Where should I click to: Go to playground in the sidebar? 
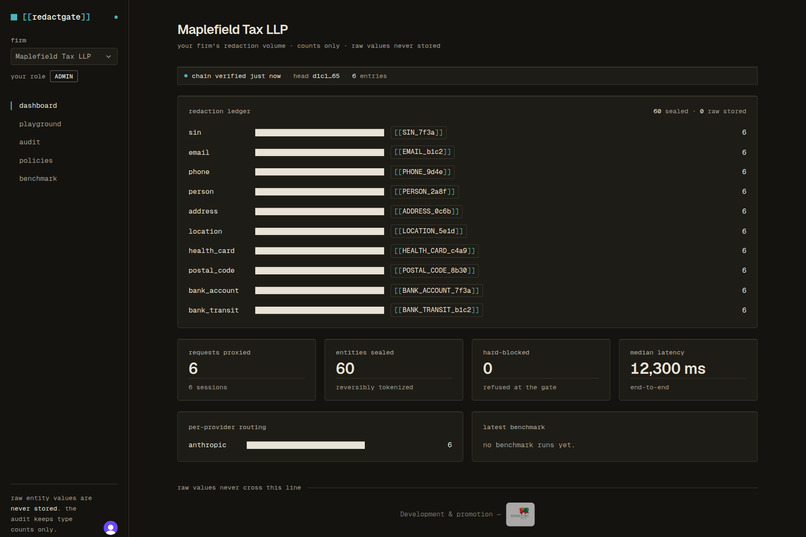(40, 124)
